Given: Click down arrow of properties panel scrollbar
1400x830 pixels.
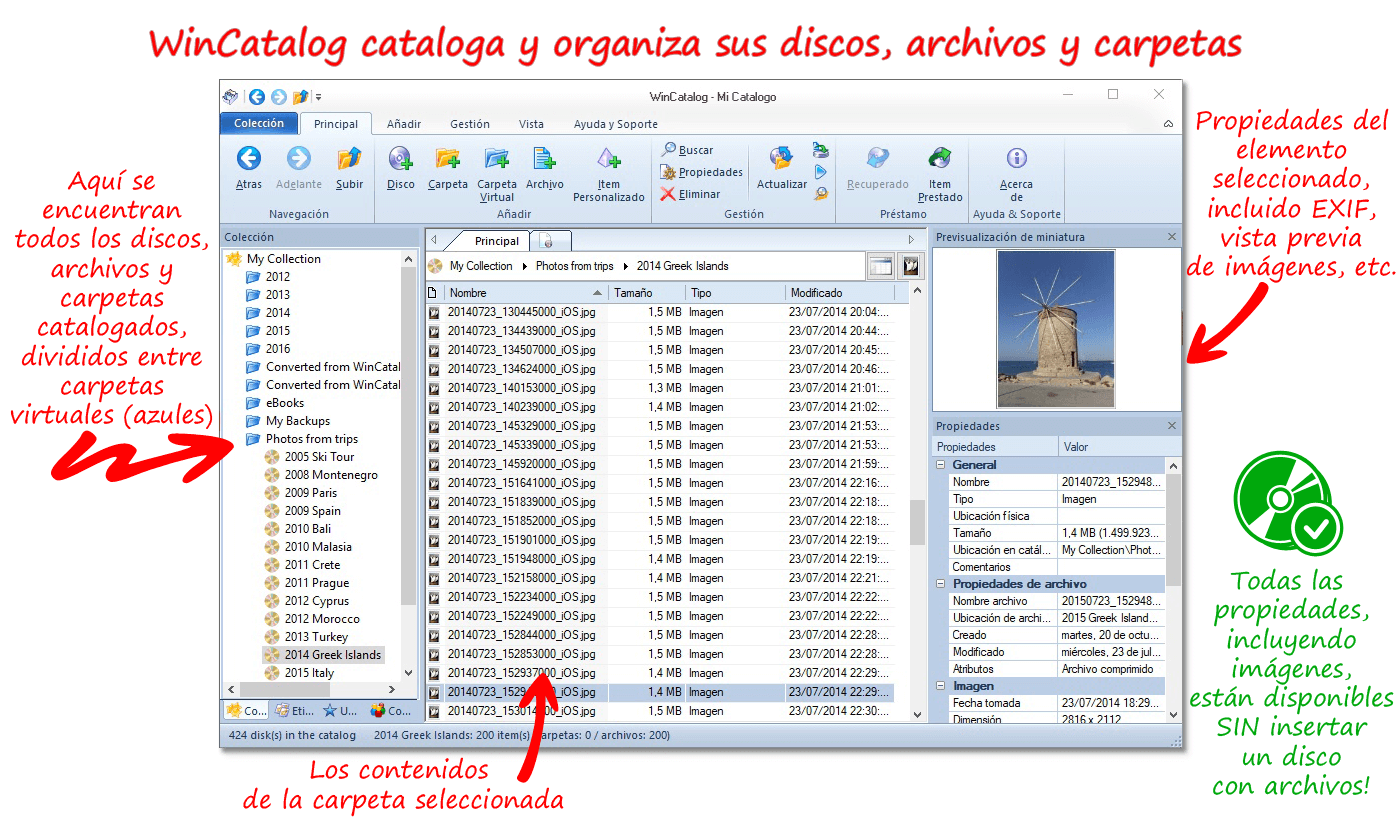Looking at the screenshot, I should 1173,713.
